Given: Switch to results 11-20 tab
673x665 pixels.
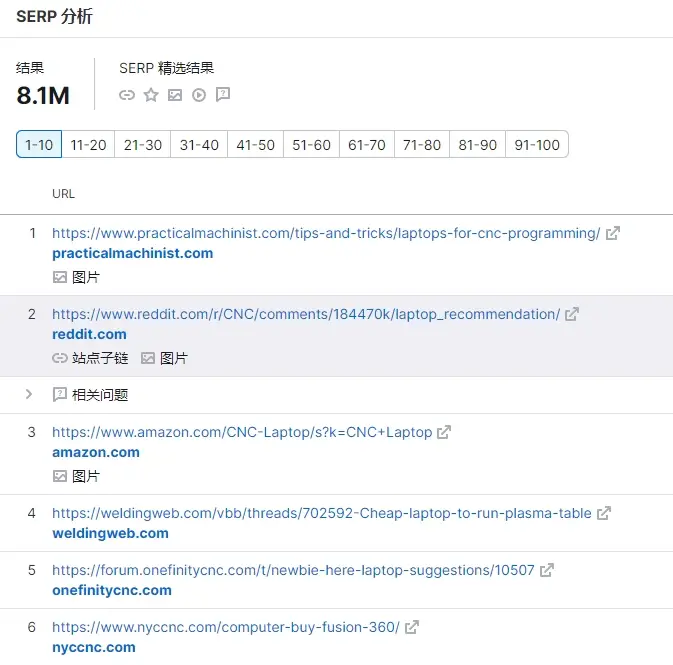Looking at the screenshot, I should [88, 144].
